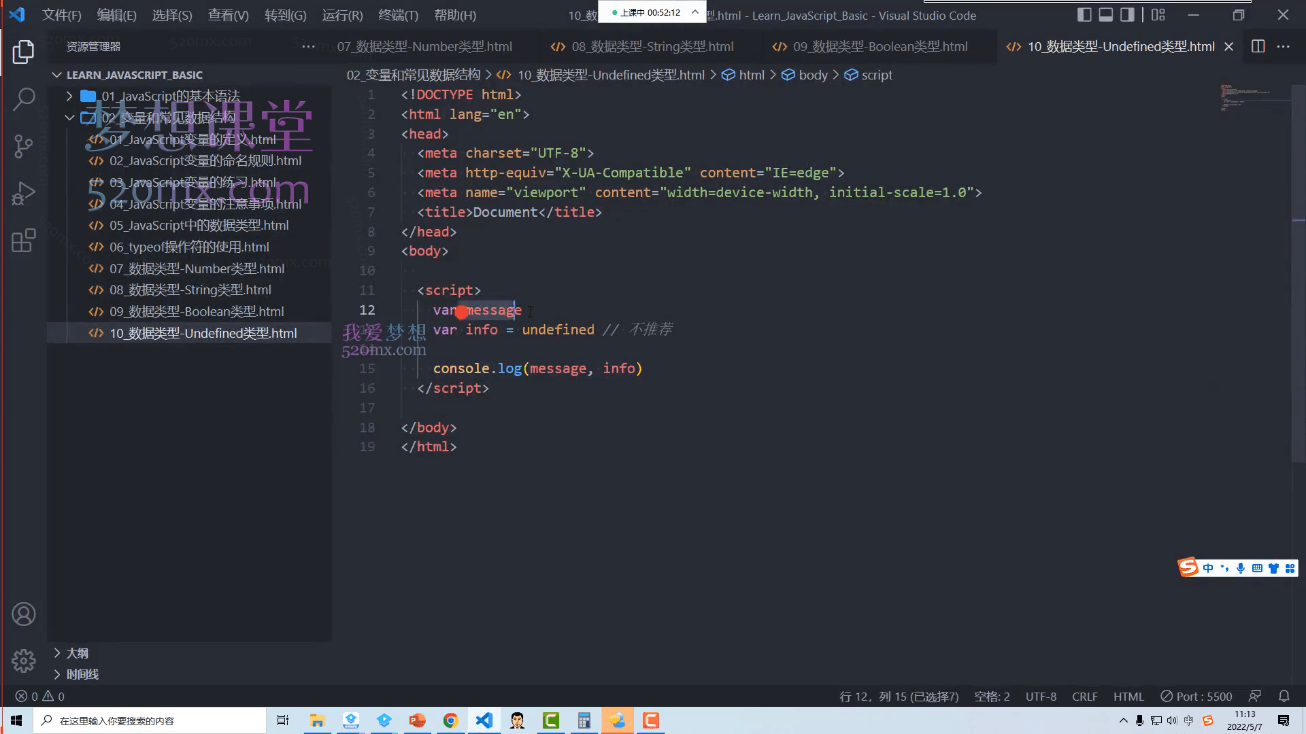This screenshot has height=734, width=1306.
Task: Change language mode HTML in status bar
Action: point(1128,696)
